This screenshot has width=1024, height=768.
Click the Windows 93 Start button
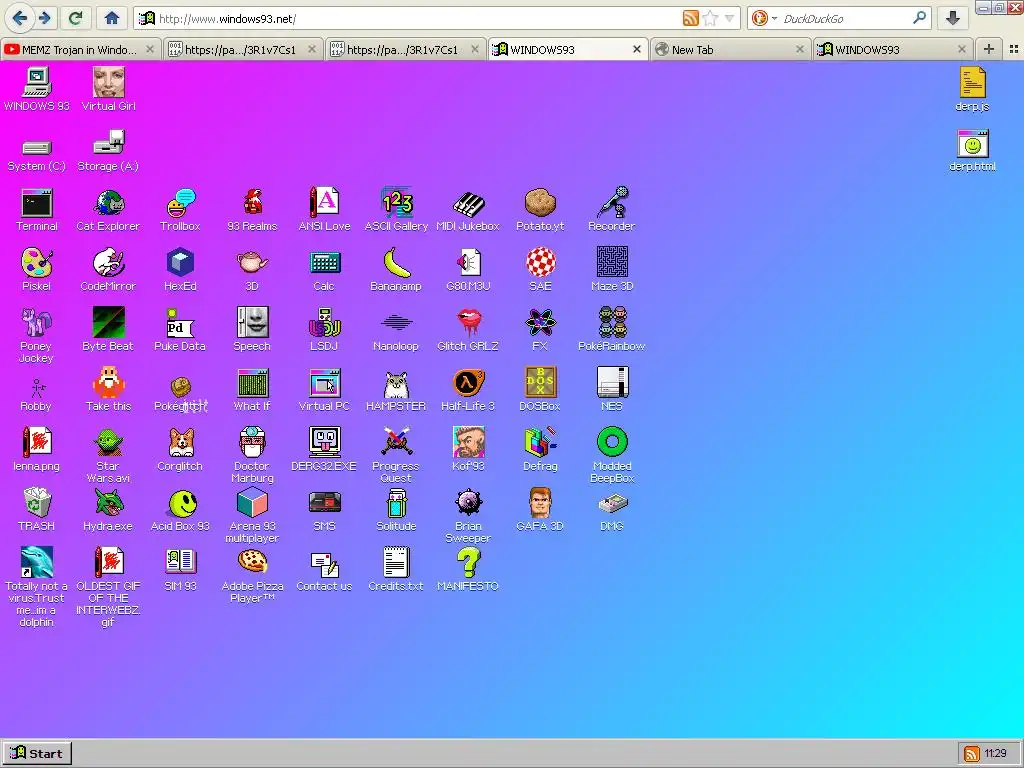37,753
